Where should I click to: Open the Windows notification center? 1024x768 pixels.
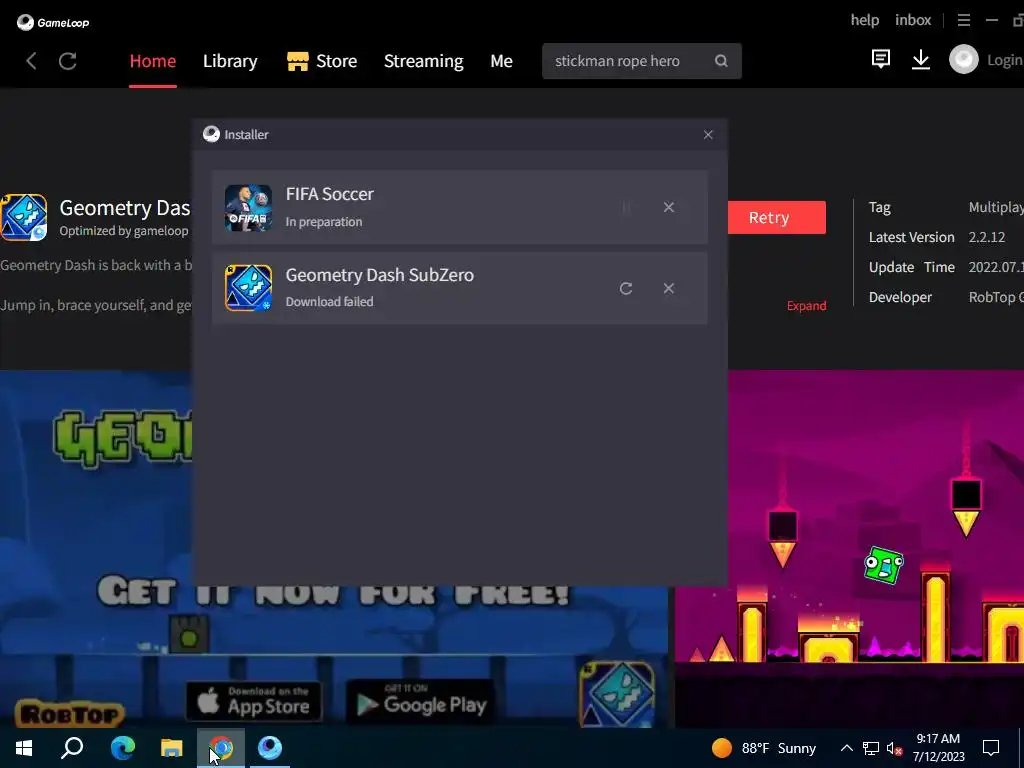click(x=991, y=748)
